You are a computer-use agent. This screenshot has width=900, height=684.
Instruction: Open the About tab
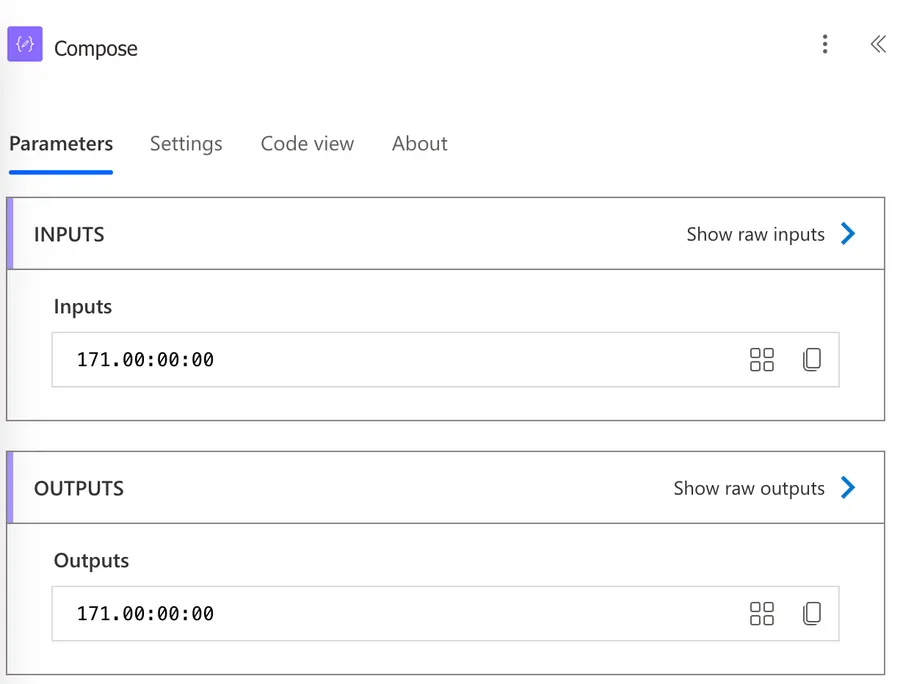[419, 144]
